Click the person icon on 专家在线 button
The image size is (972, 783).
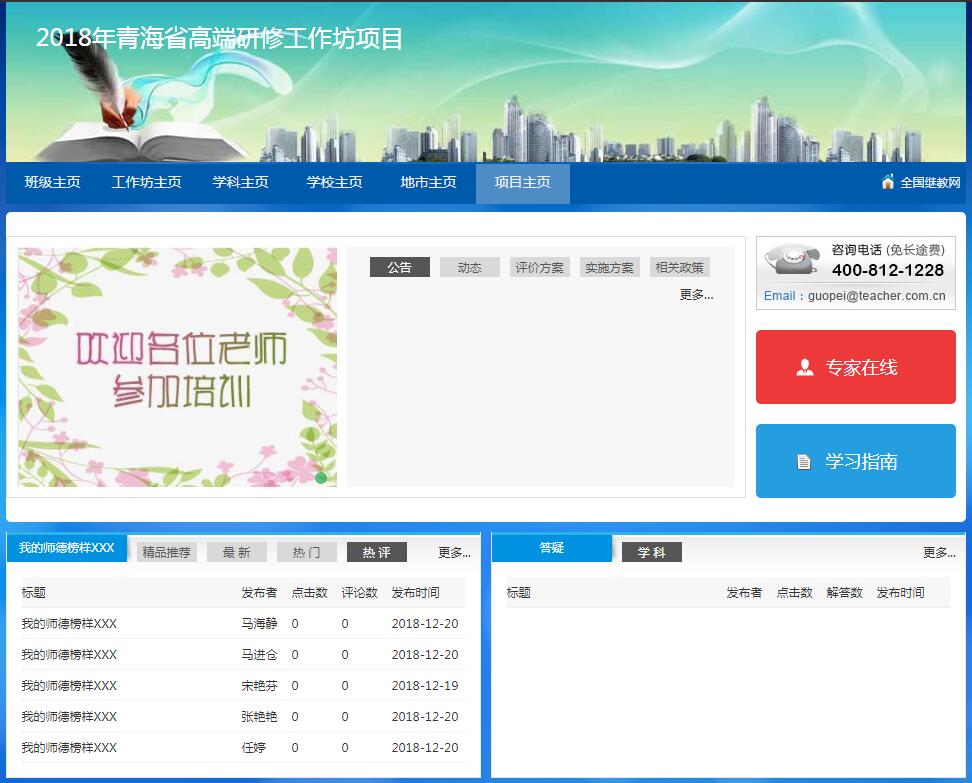pyautogui.click(x=805, y=367)
